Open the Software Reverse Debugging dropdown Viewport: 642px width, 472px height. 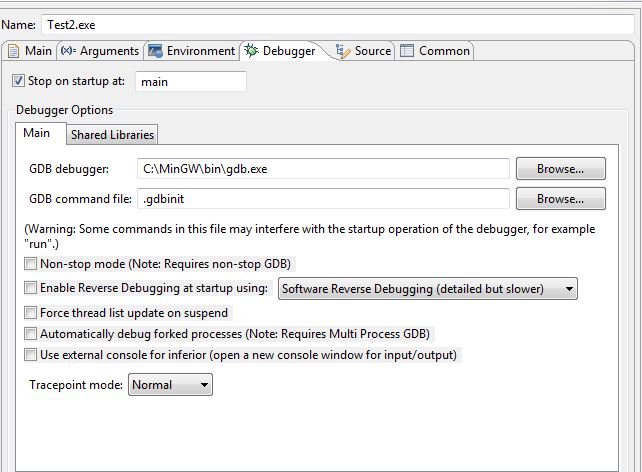click(x=428, y=289)
